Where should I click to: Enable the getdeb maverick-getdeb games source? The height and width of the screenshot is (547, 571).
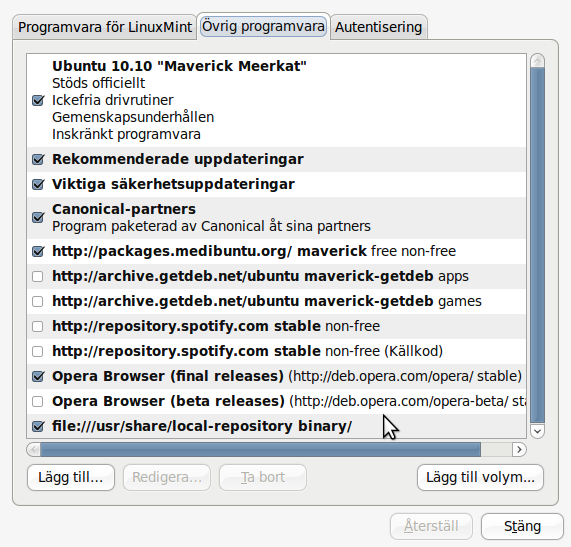pyautogui.click(x=38, y=302)
